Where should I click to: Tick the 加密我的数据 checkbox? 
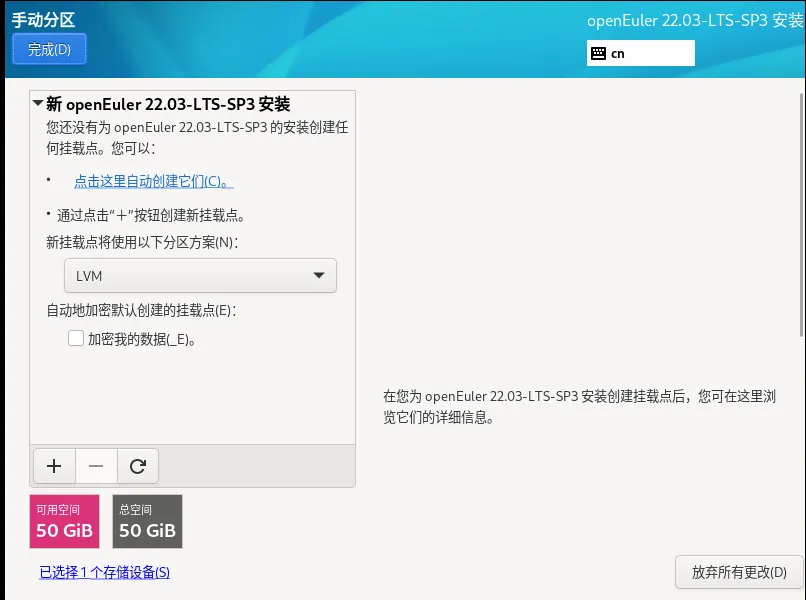tap(76, 338)
